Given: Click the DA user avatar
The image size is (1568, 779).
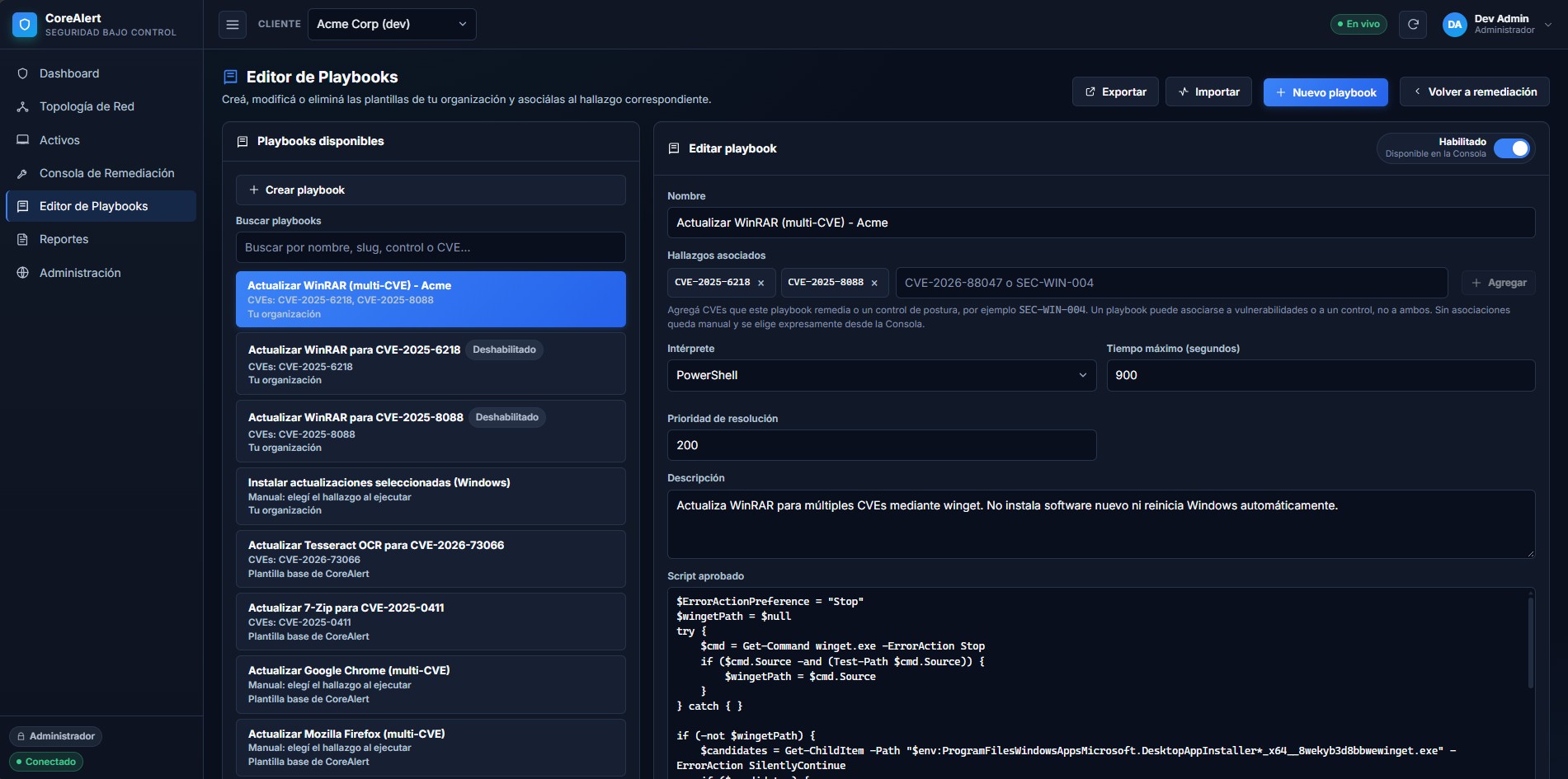Looking at the screenshot, I should coord(1455,24).
